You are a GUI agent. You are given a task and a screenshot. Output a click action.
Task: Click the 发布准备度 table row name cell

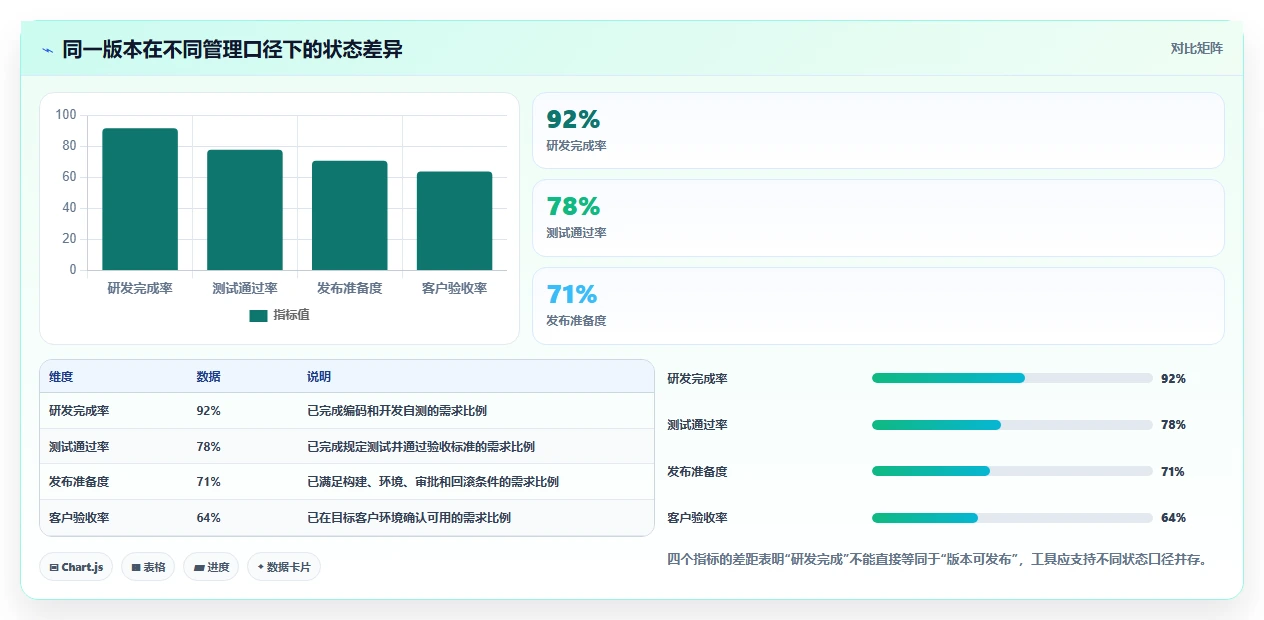pyautogui.click(x=79, y=482)
